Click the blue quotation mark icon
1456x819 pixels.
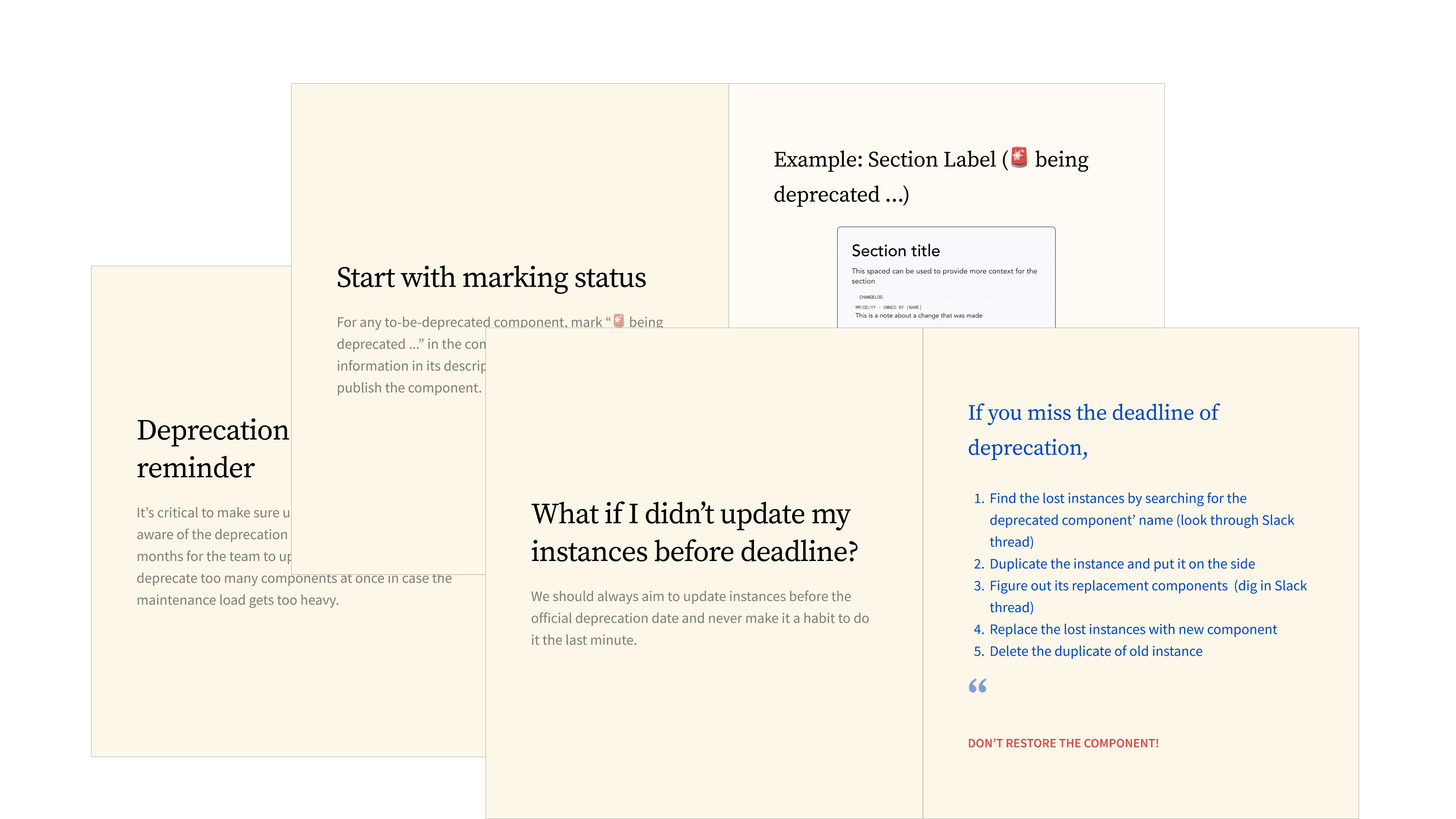point(977,686)
